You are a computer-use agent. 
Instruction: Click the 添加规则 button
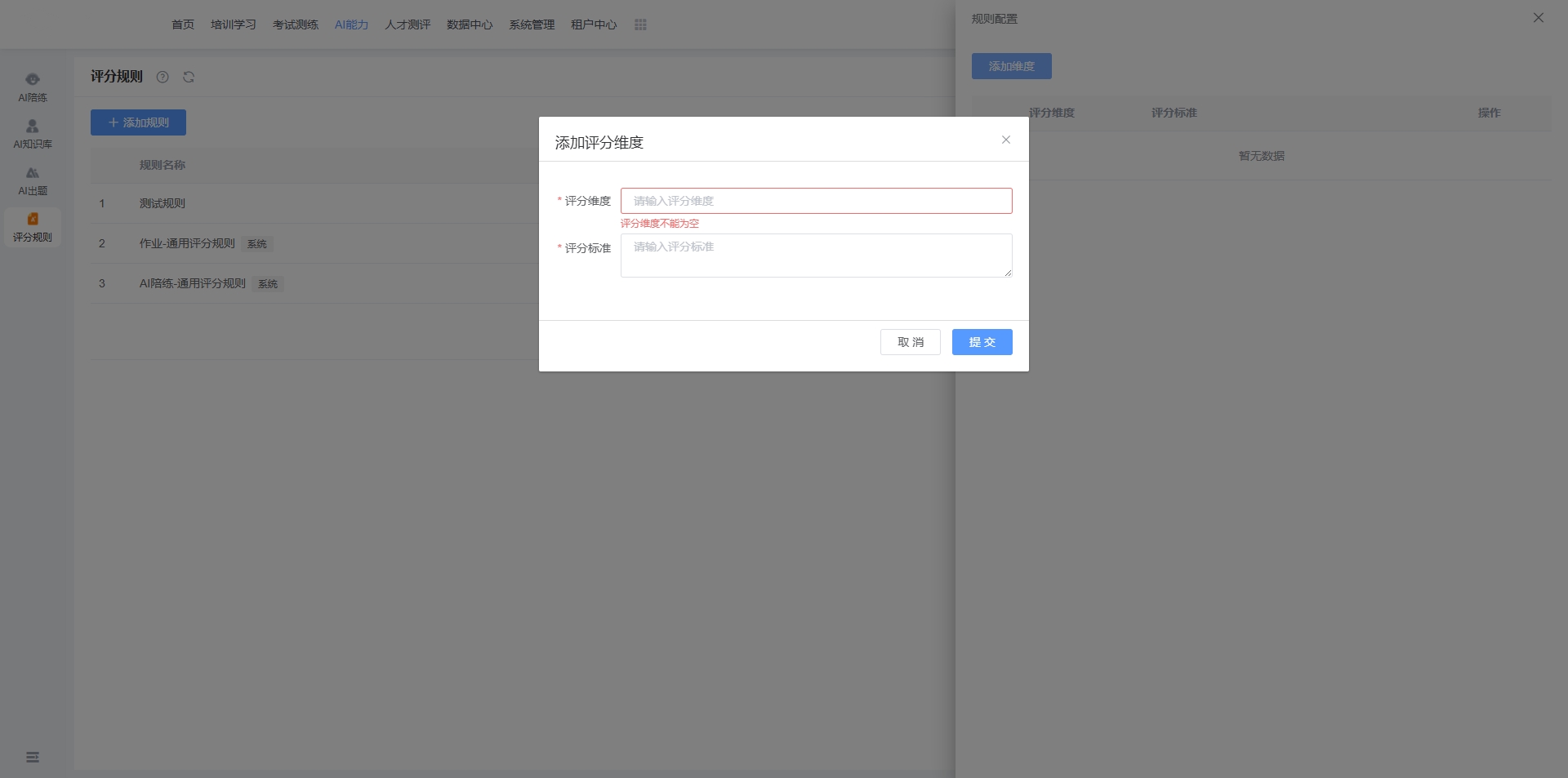coord(138,122)
